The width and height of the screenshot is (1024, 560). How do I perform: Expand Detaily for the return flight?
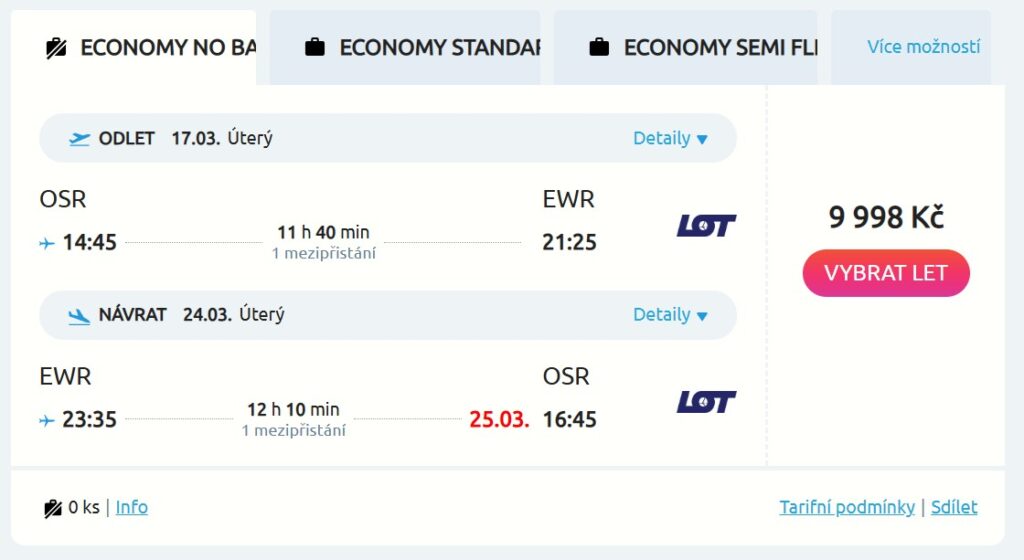(670, 315)
